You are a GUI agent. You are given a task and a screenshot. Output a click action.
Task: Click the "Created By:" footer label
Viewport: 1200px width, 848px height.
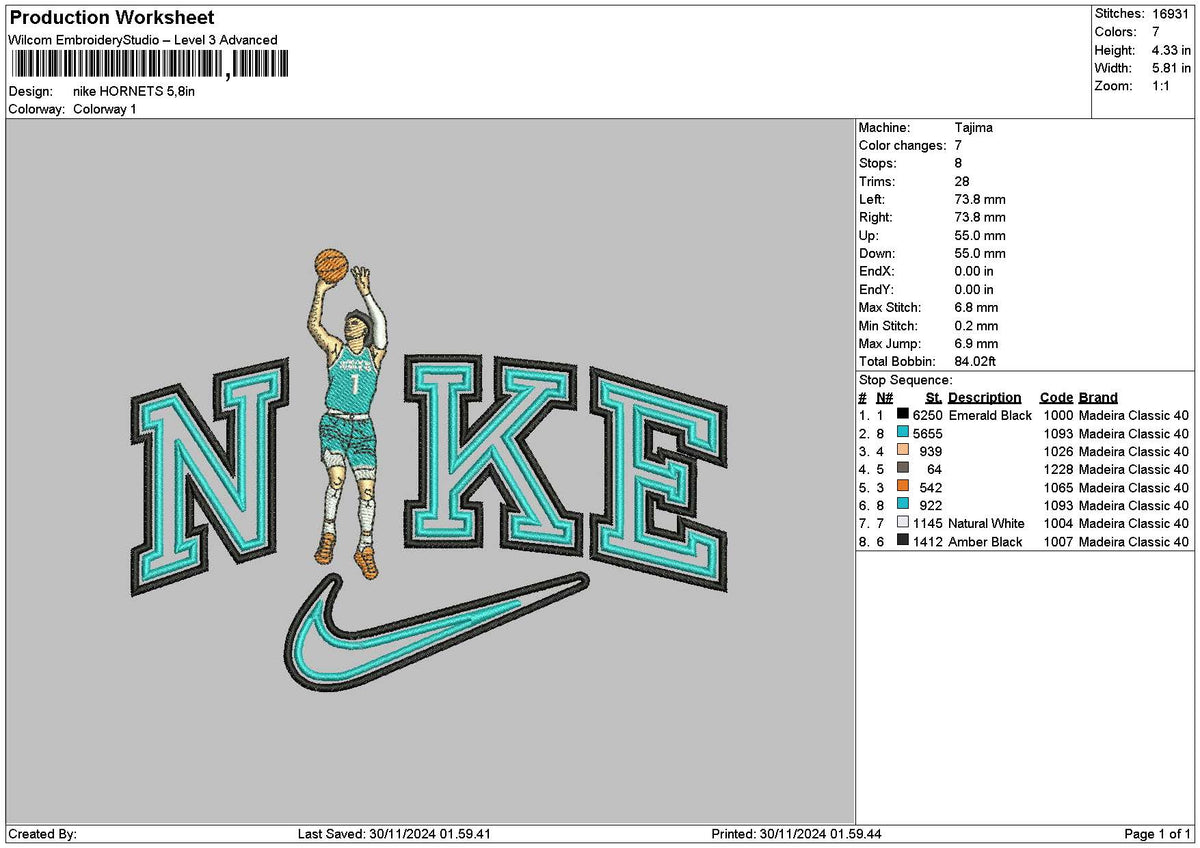42,834
